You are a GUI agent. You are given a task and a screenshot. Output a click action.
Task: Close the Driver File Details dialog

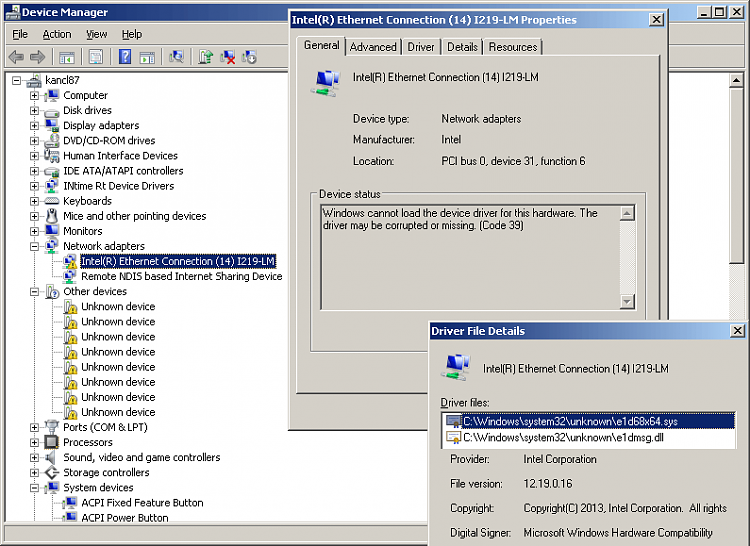(x=738, y=330)
